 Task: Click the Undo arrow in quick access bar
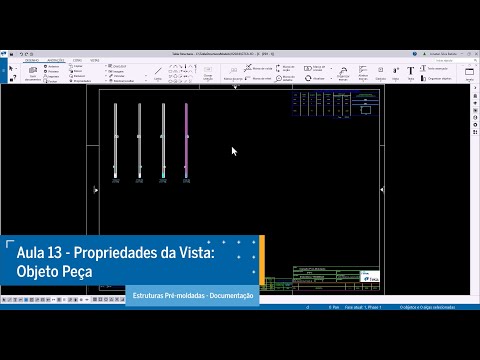21,54
